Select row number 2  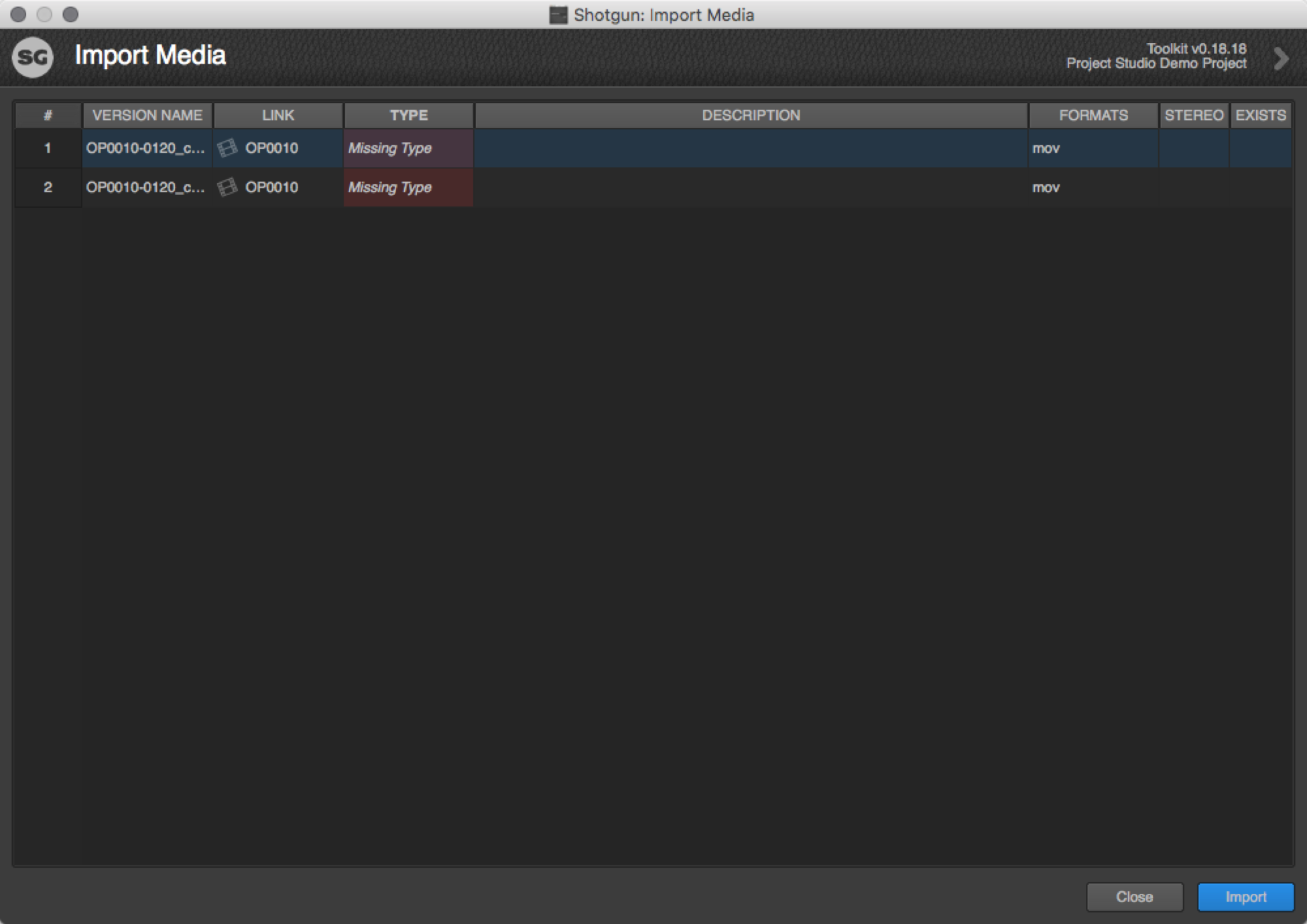tap(48, 187)
